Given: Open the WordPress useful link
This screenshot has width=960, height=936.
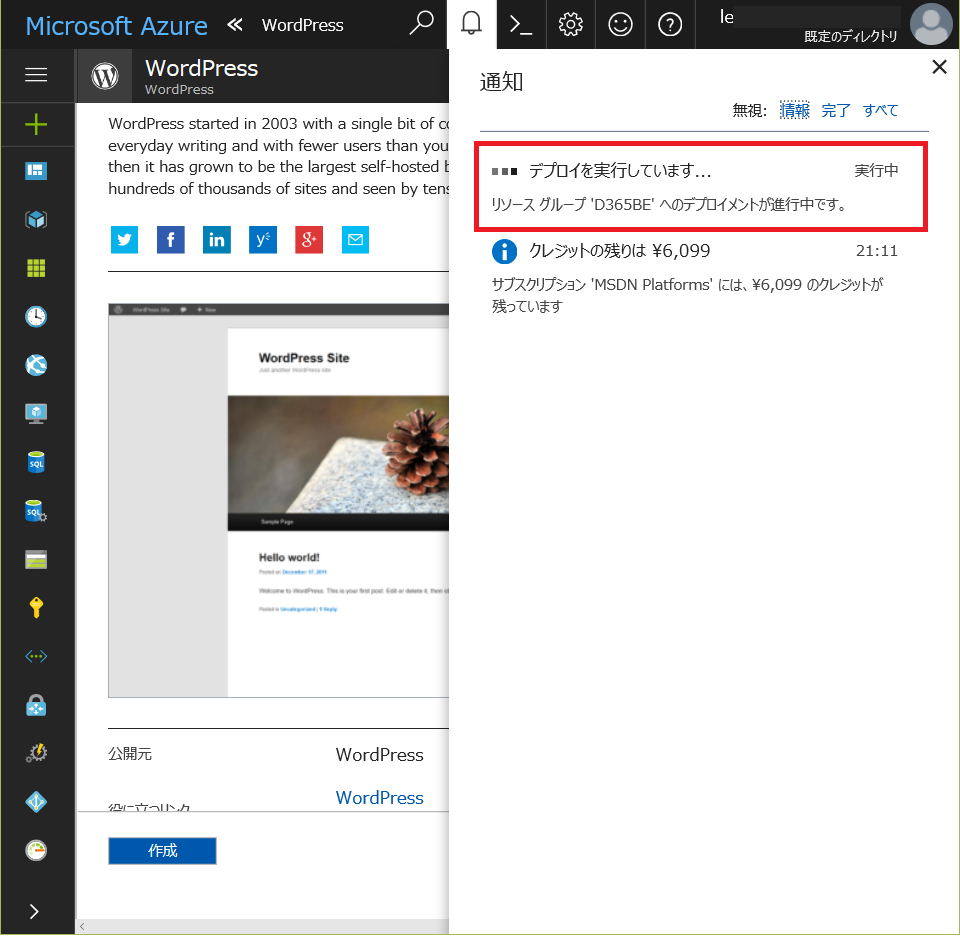Looking at the screenshot, I should point(379,798).
